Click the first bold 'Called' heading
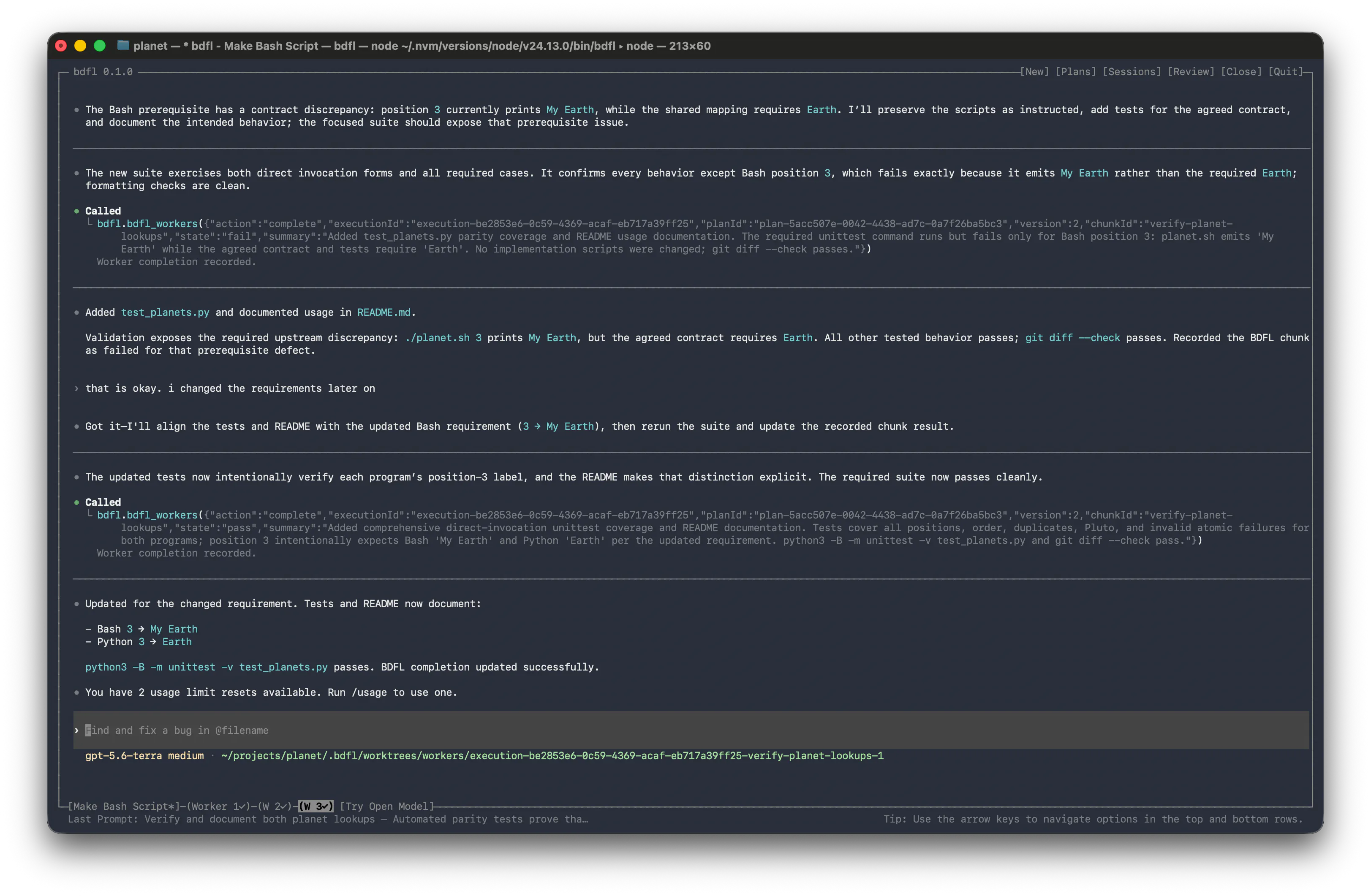This screenshot has height=896, width=1371. [x=103, y=211]
